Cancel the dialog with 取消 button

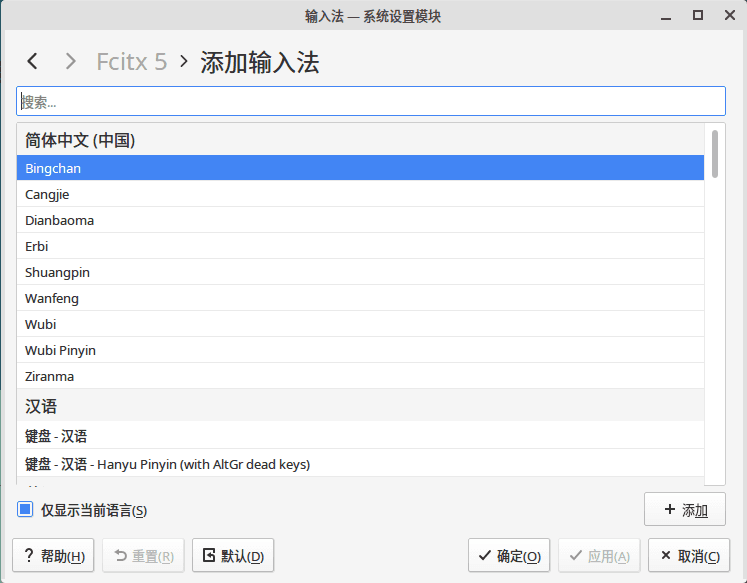click(x=689, y=556)
